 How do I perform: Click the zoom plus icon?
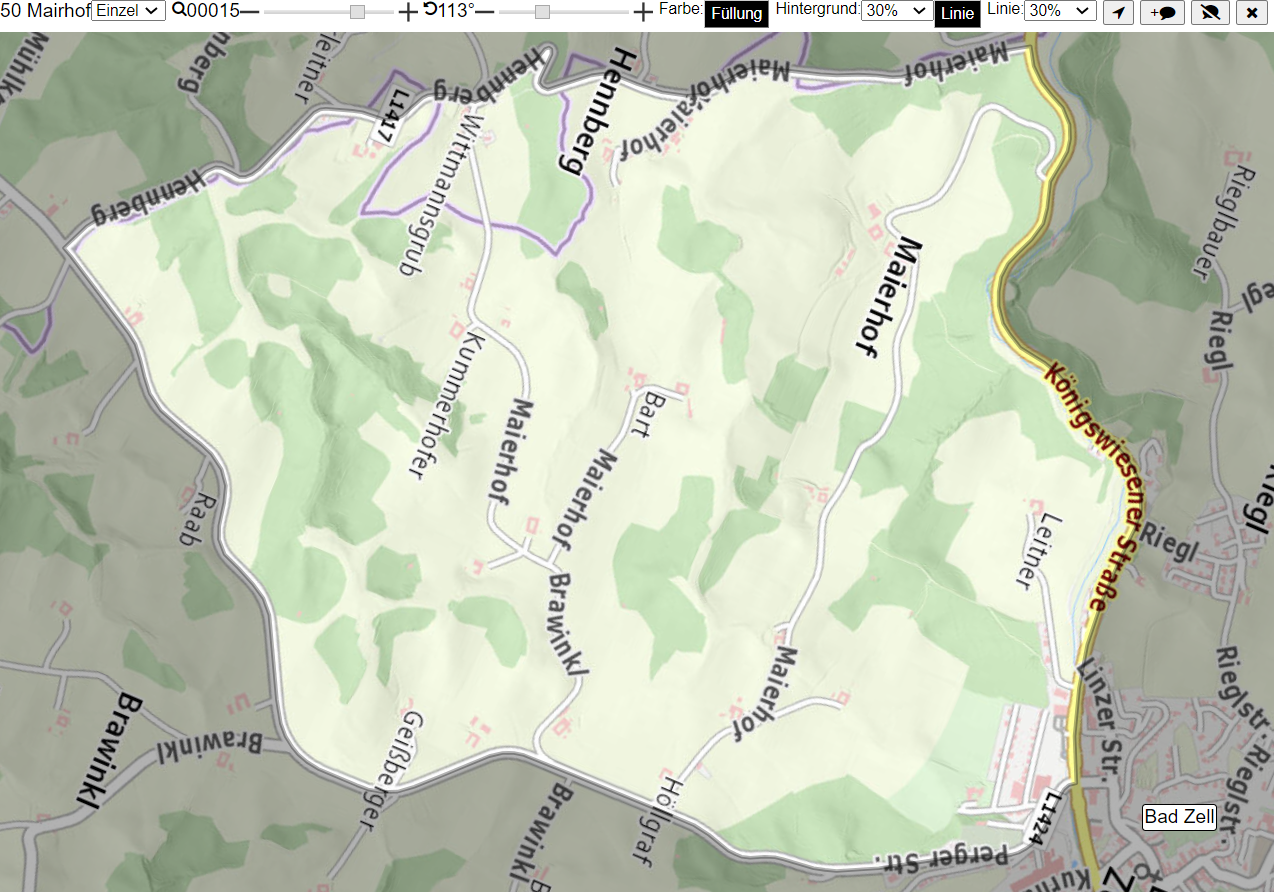(x=407, y=12)
